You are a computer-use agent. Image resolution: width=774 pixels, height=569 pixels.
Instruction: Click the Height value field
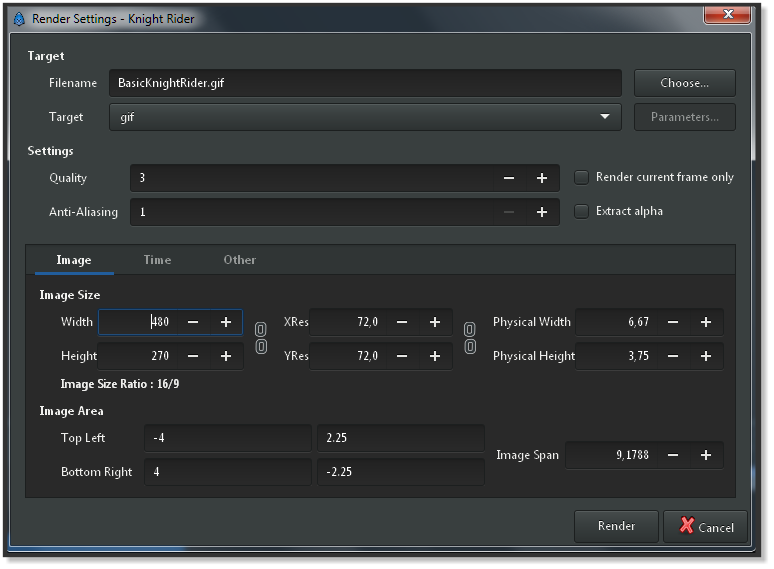tap(138, 356)
